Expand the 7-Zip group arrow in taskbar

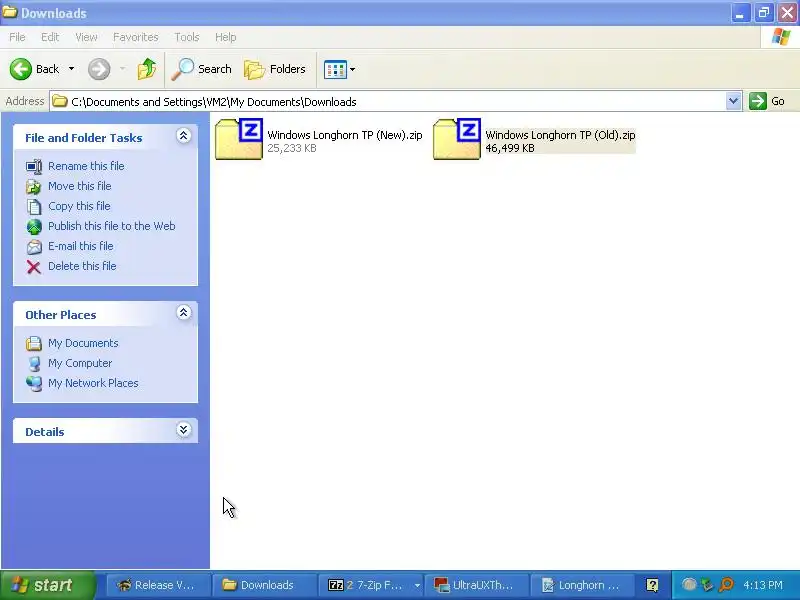click(x=417, y=585)
